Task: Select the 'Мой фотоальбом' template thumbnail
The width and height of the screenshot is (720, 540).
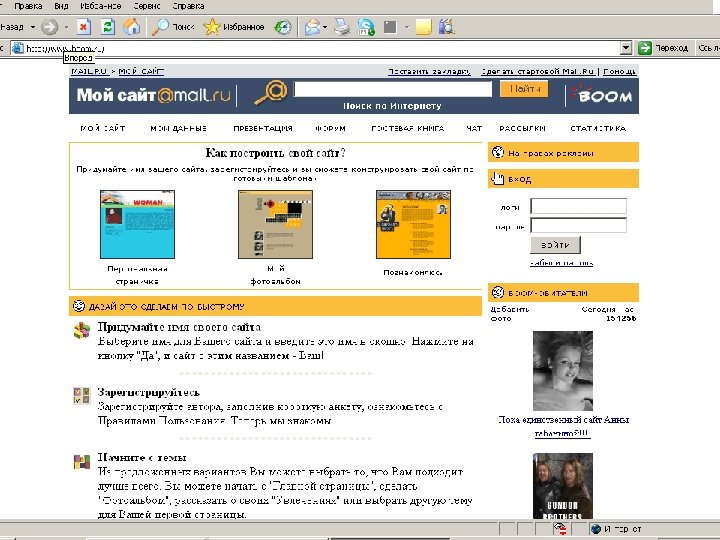Action: click(x=275, y=224)
